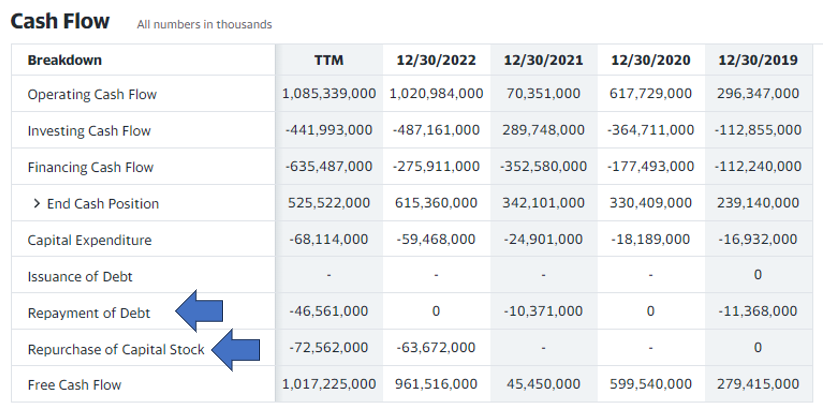
Task: Click TTM investing cash flow -441,993,000
Action: pos(329,130)
